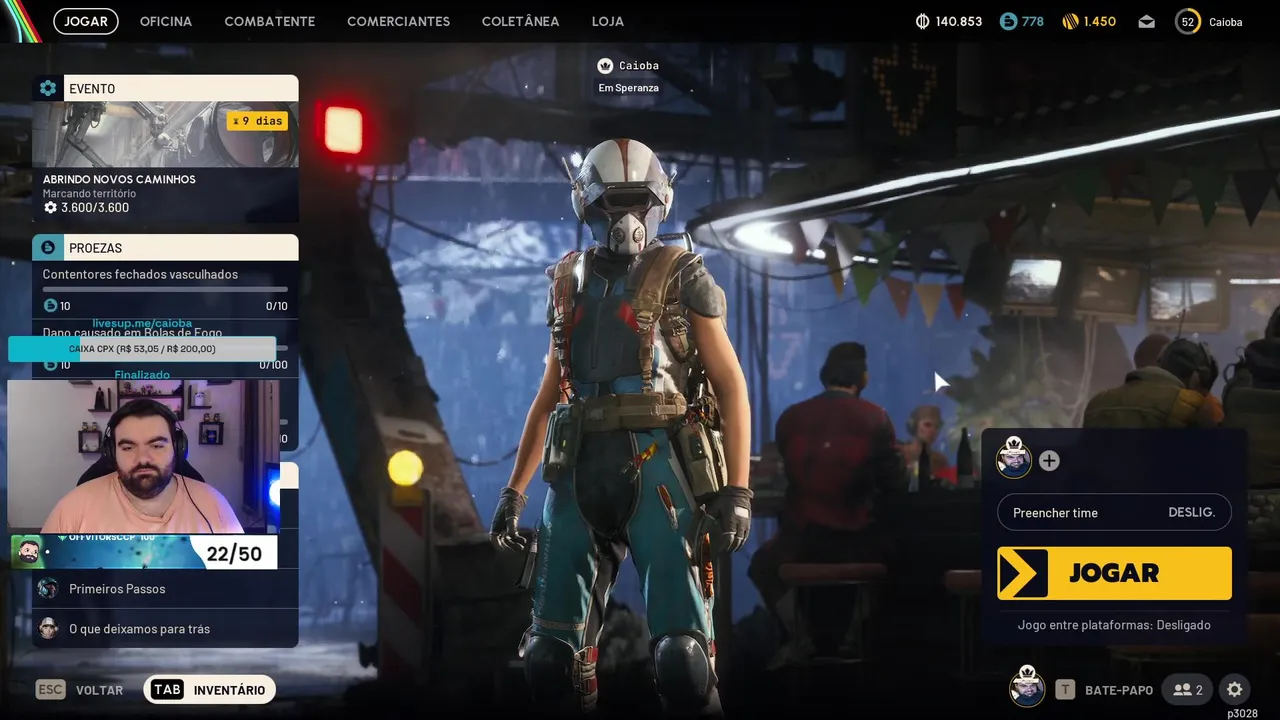
Task: Add a squad member with plus icon
Action: coord(1049,460)
